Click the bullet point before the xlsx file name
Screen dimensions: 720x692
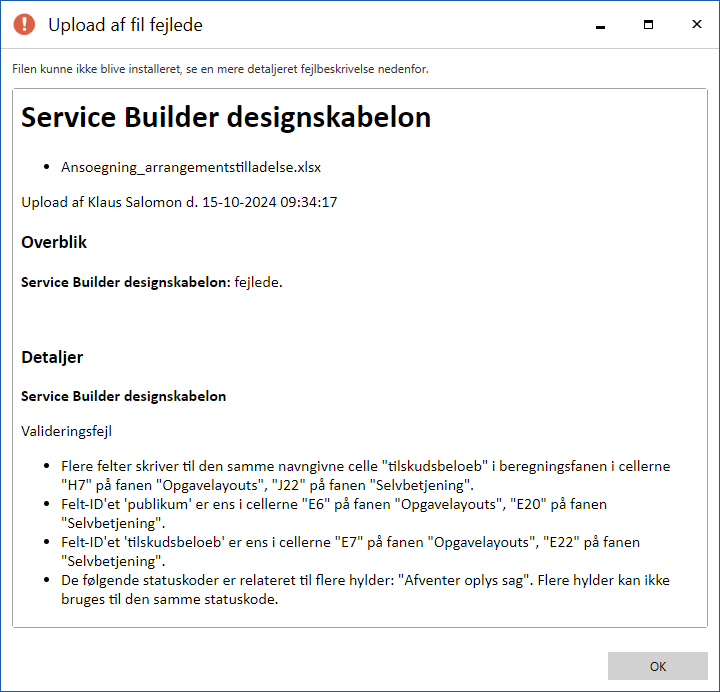coord(47,167)
